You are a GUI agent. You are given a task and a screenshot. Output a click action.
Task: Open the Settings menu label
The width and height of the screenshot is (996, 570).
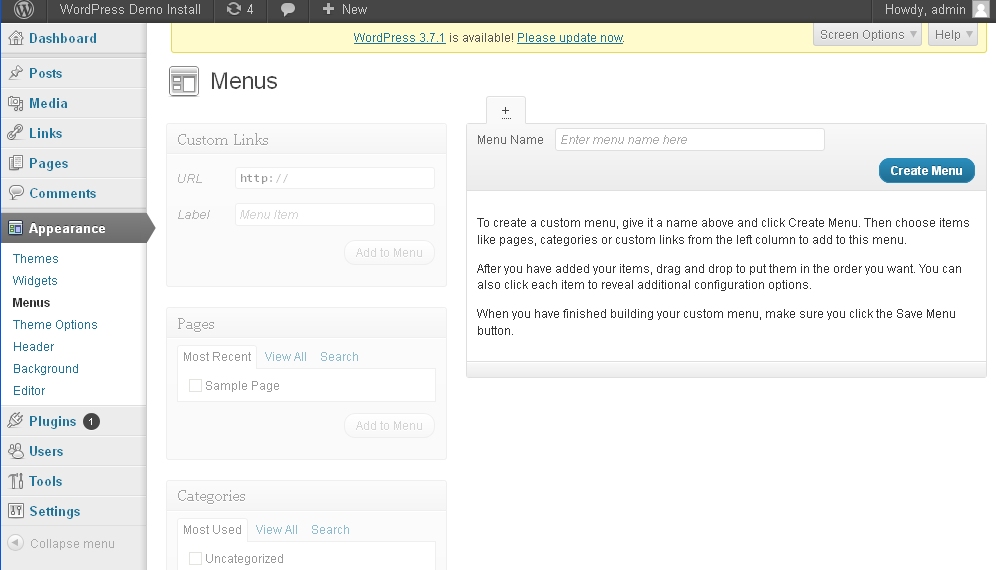coord(55,511)
